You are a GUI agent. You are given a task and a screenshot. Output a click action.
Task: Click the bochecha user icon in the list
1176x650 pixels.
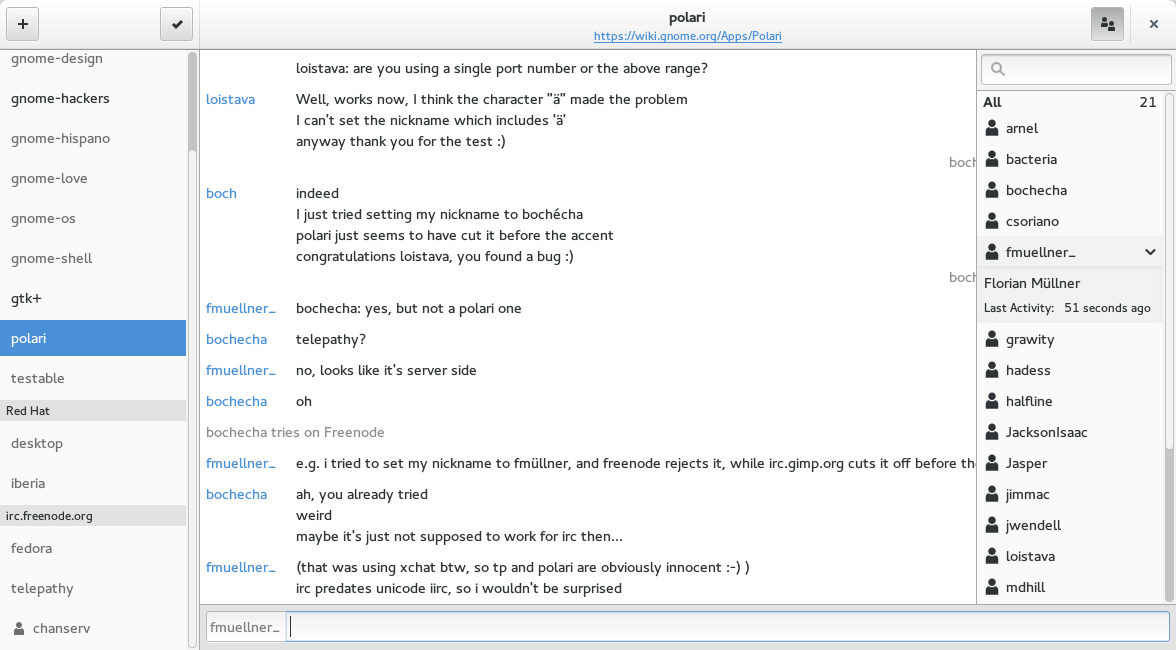(x=992, y=190)
